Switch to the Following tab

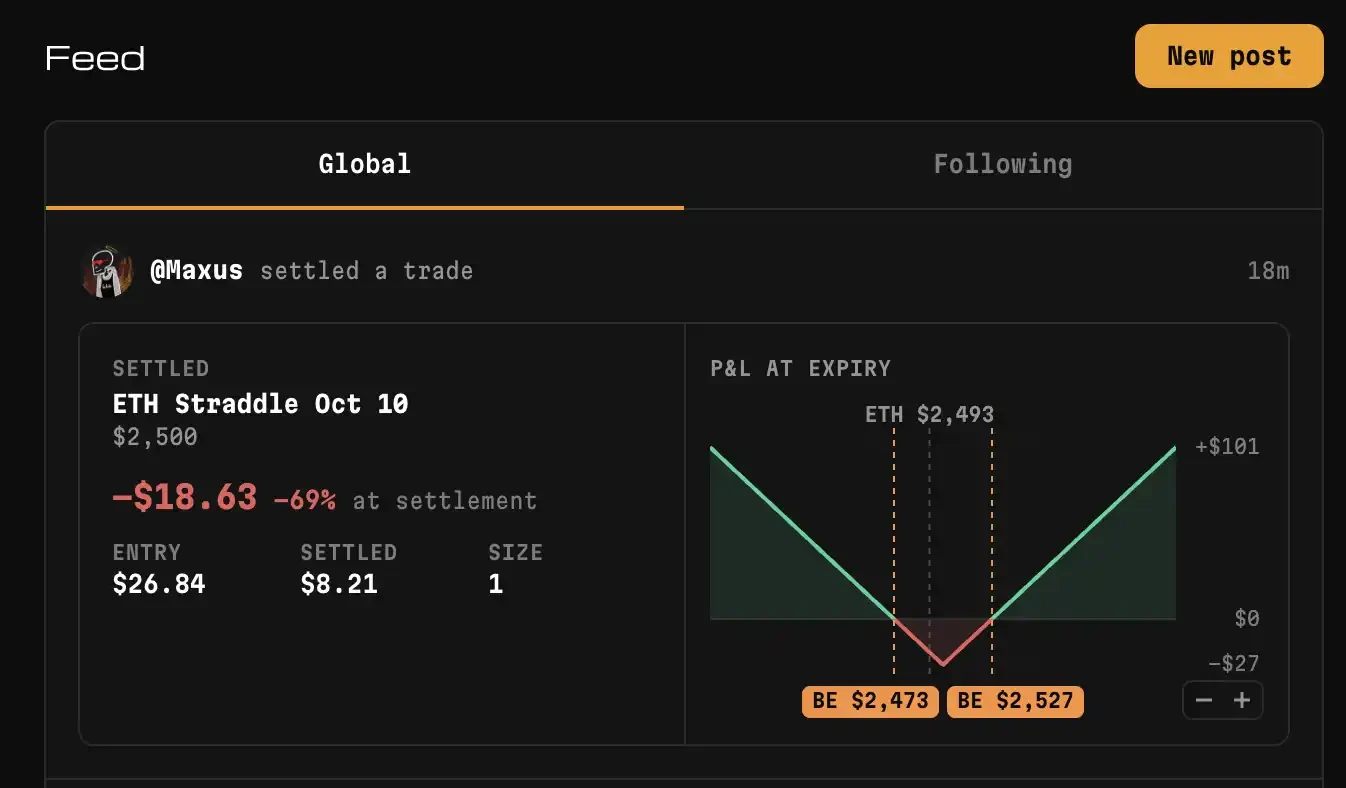point(1003,165)
